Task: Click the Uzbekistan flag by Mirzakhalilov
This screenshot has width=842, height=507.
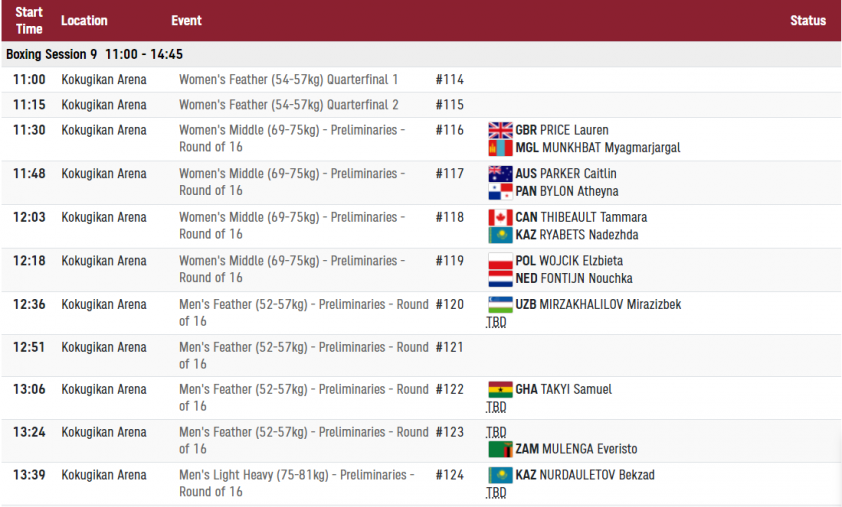Action: [x=500, y=304]
